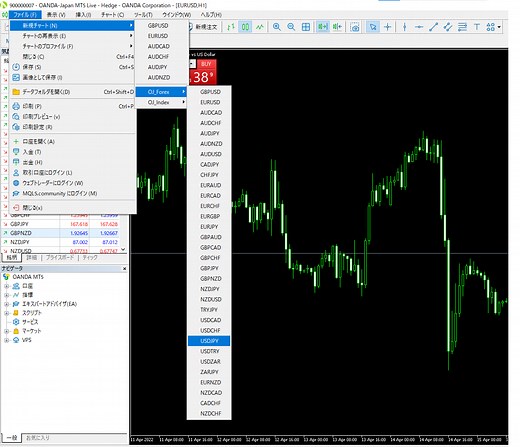
Task: Zoom out of the chart
Action: (291, 27)
